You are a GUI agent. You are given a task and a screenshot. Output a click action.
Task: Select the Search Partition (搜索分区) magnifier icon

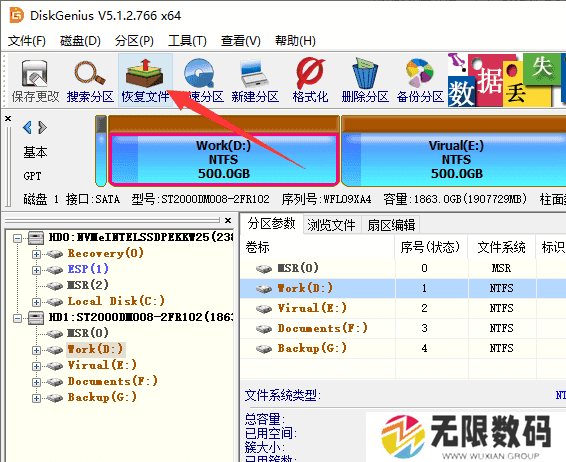tap(90, 81)
